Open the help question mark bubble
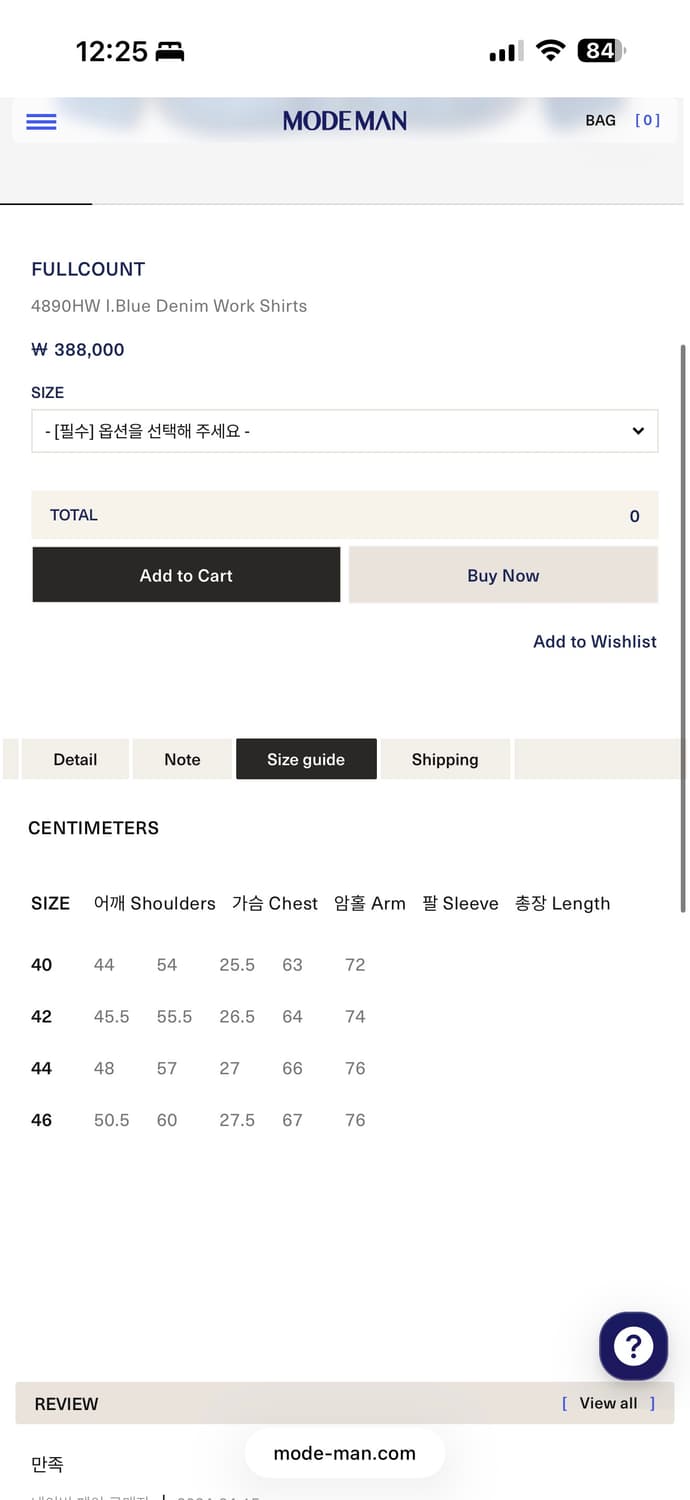 click(633, 1346)
